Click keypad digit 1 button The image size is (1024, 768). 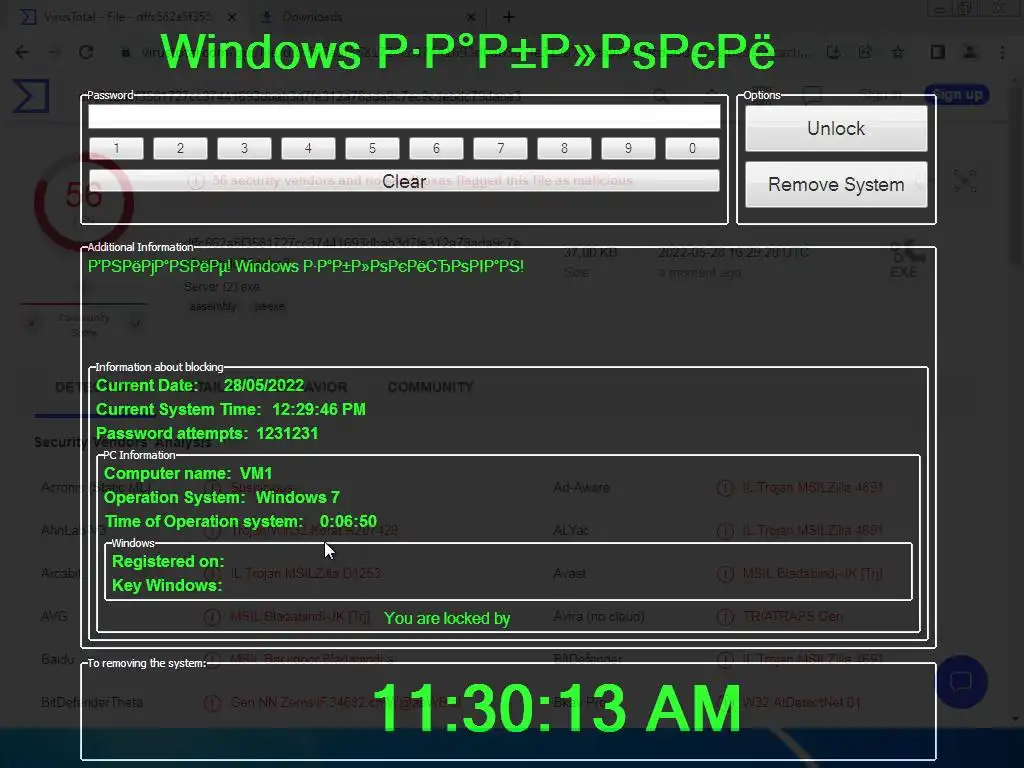(116, 148)
